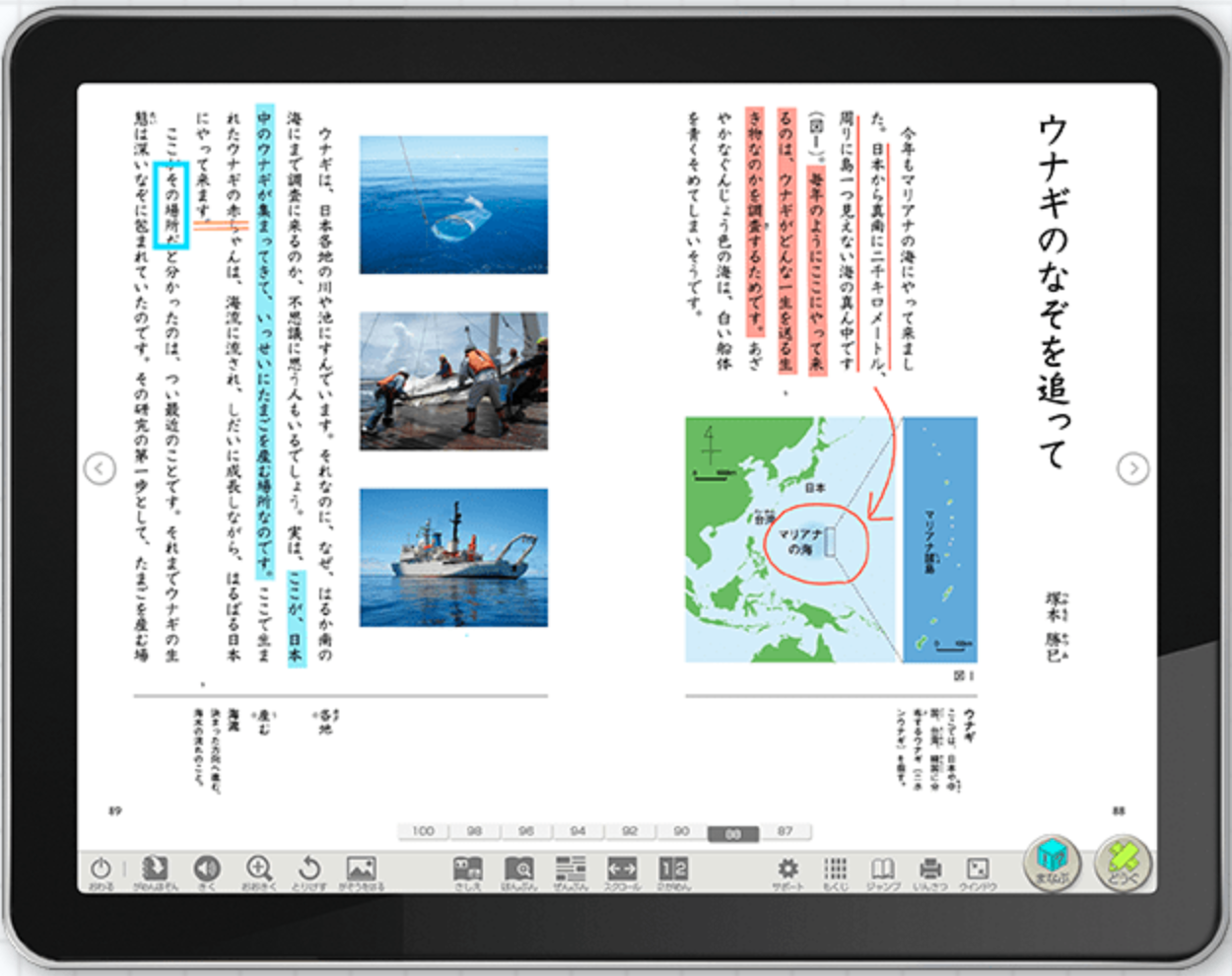Click the おわる power icon
This screenshot has height=976, width=1232.
pos(101,870)
